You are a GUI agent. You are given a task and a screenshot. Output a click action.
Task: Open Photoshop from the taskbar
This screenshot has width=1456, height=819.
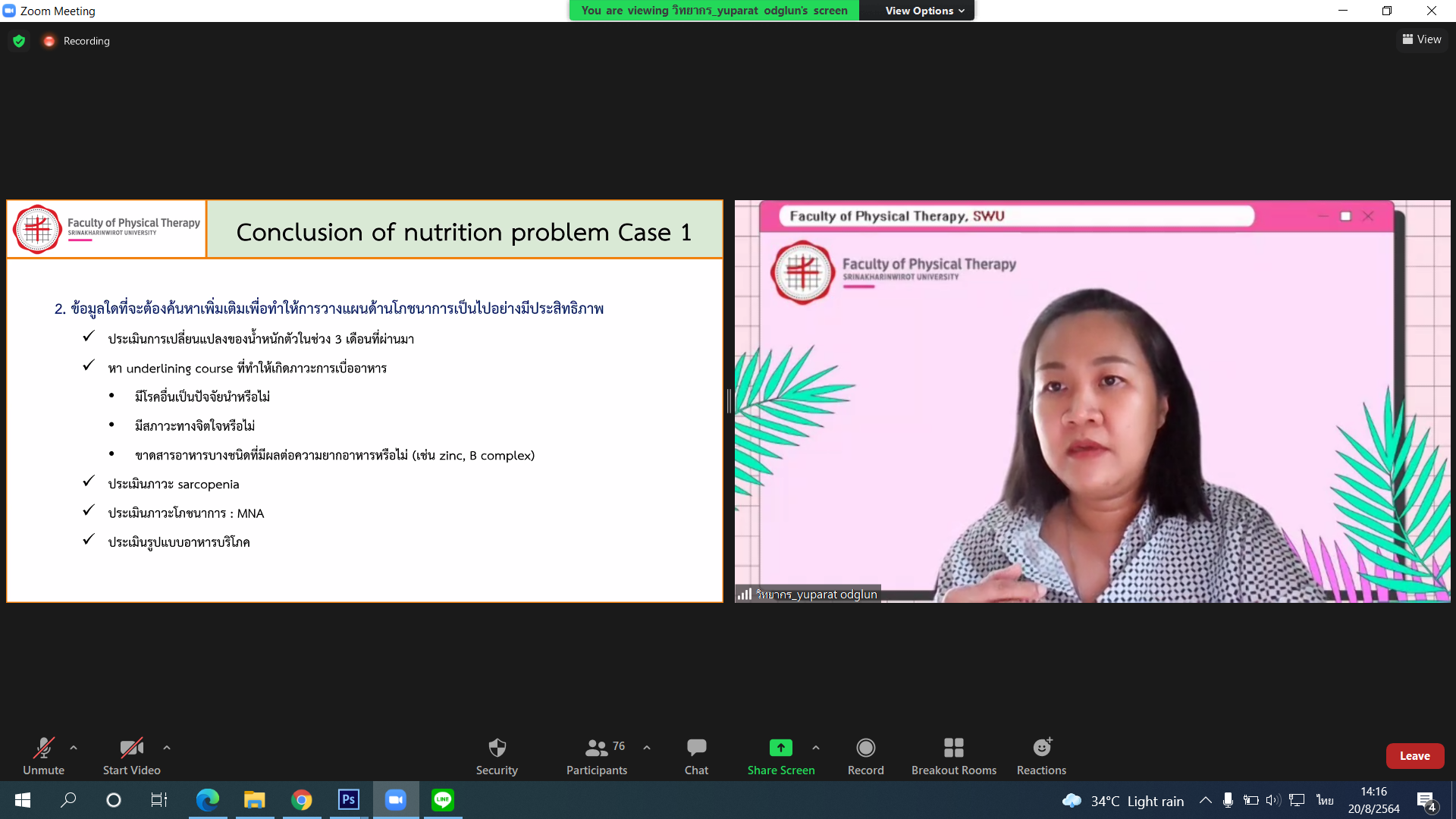point(349,800)
